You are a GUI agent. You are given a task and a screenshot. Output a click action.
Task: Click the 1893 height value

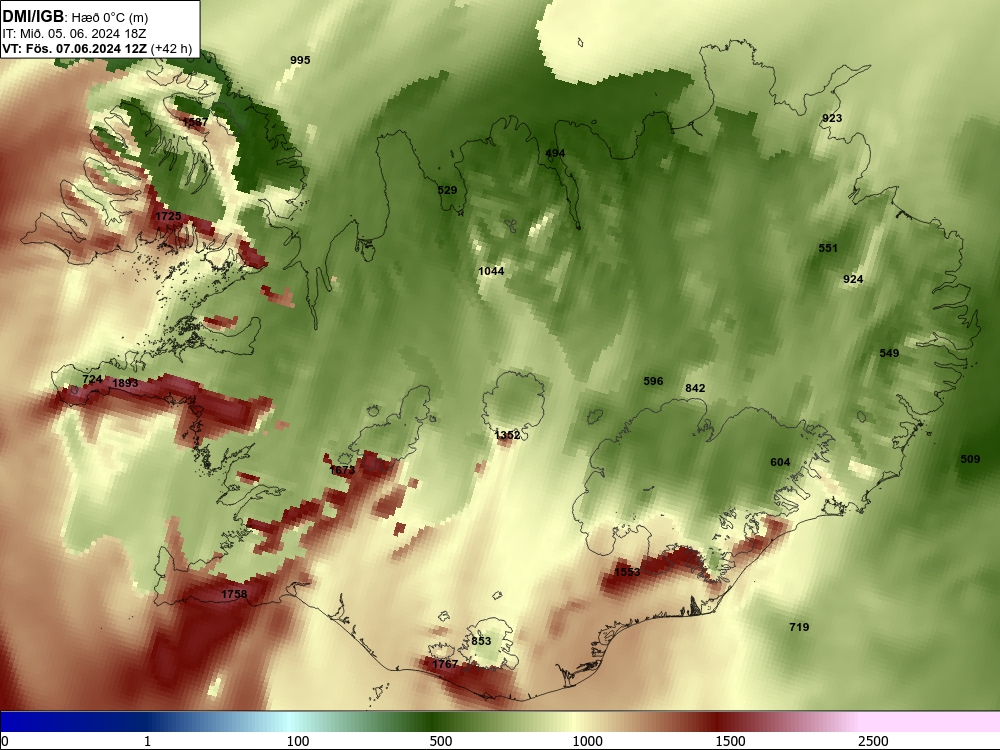(x=125, y=383)
